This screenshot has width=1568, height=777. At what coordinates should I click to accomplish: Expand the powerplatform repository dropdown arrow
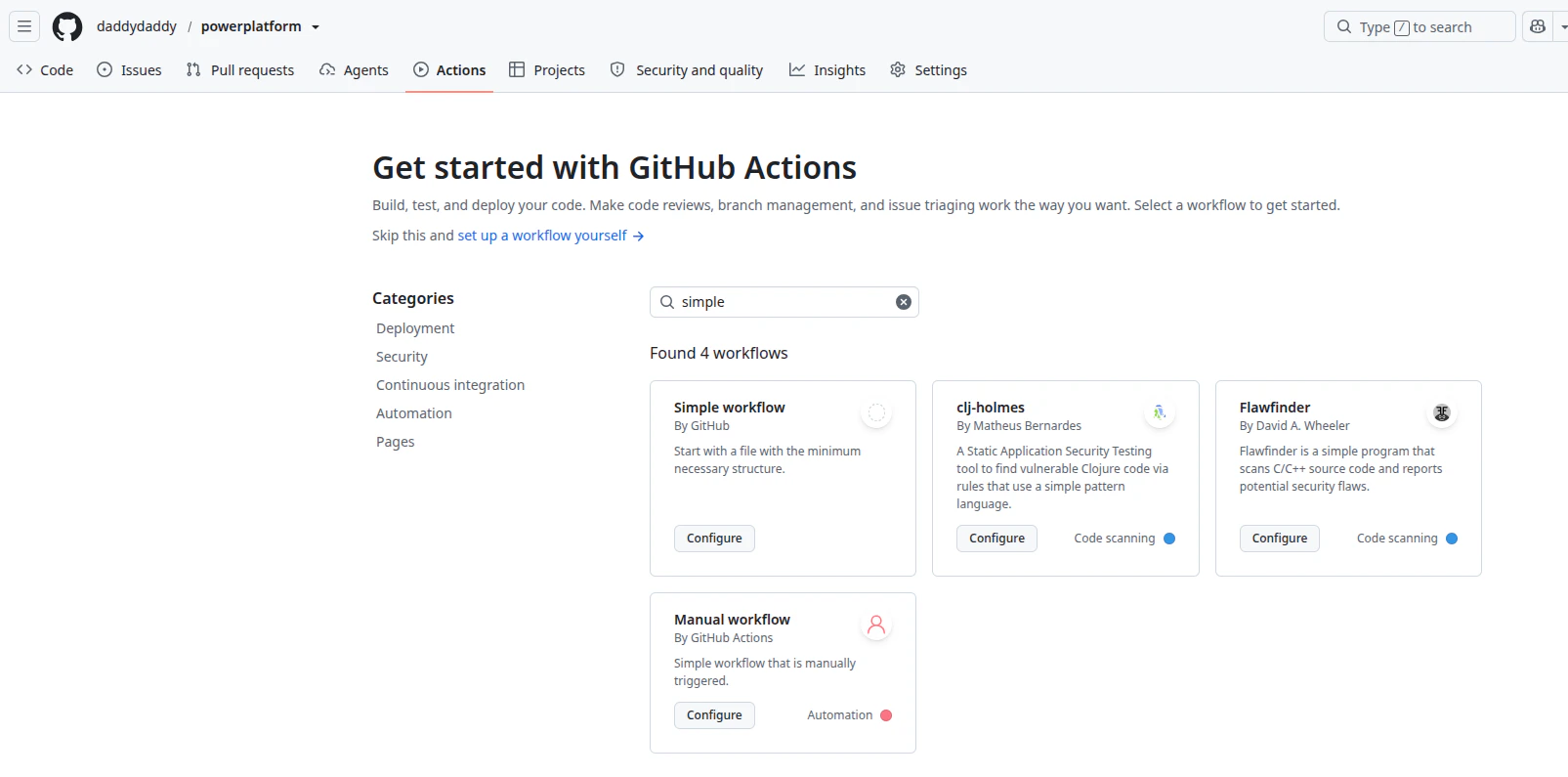click(x=316, y=27)
